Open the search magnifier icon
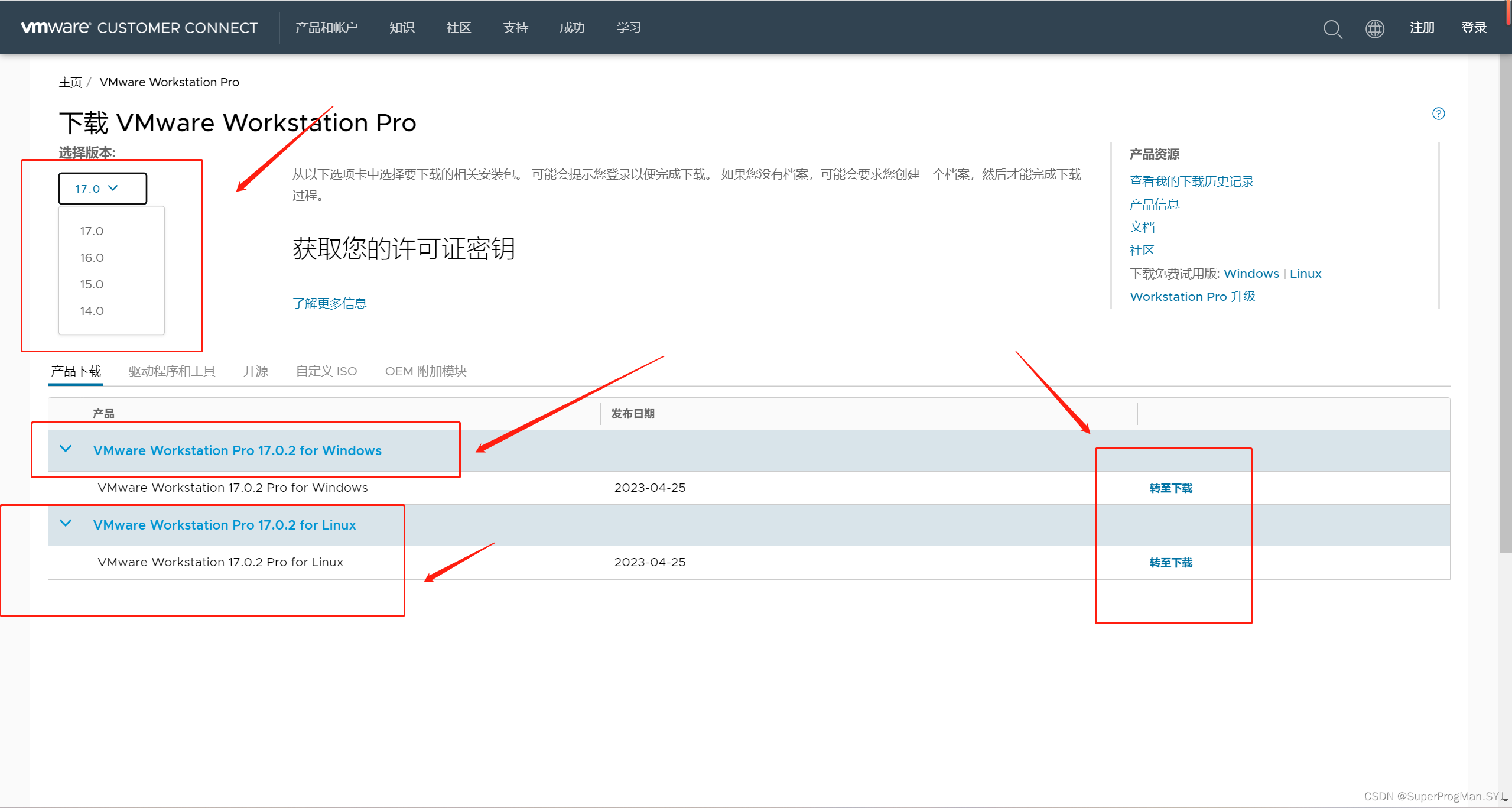The image size is (1512, 808). (1332, 28)
